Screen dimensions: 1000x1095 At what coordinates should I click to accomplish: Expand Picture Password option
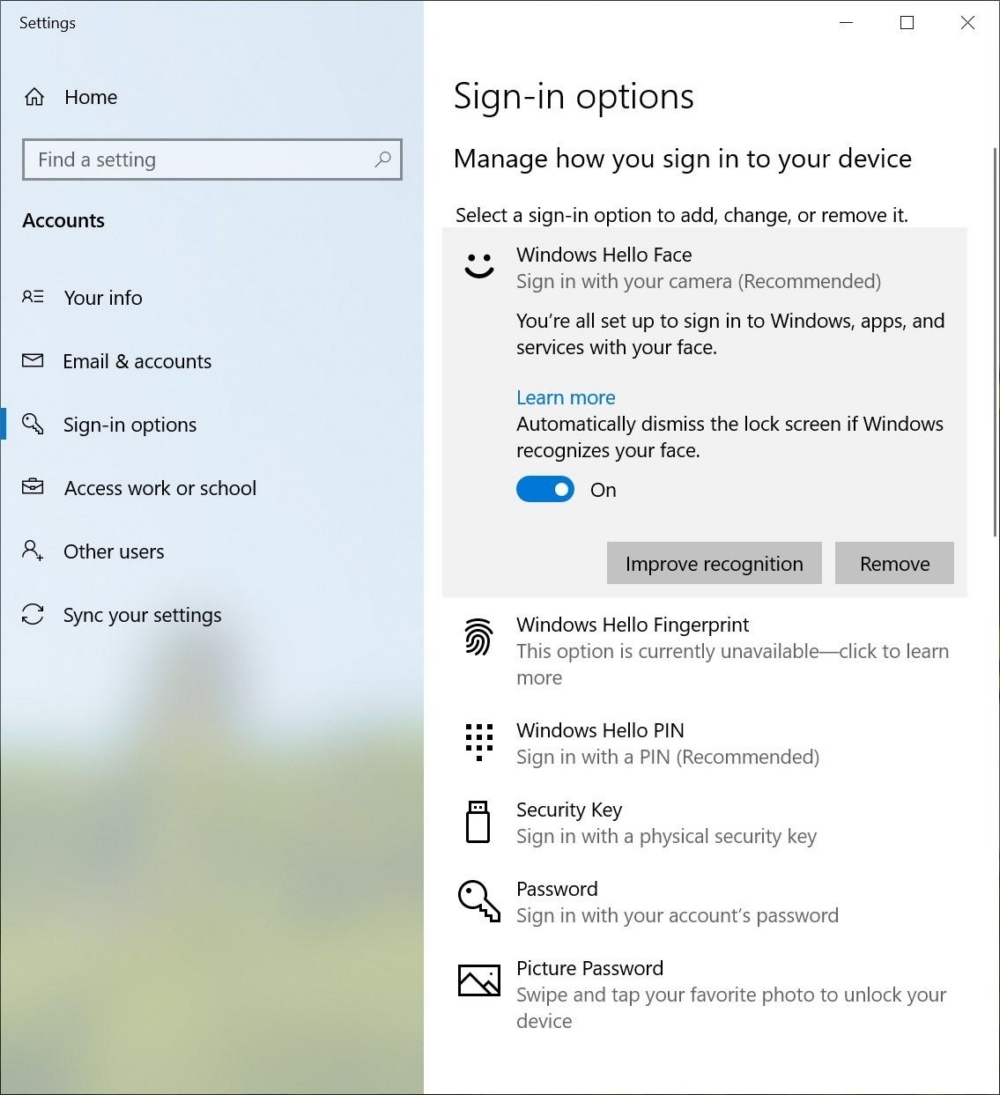coord(705,994)
